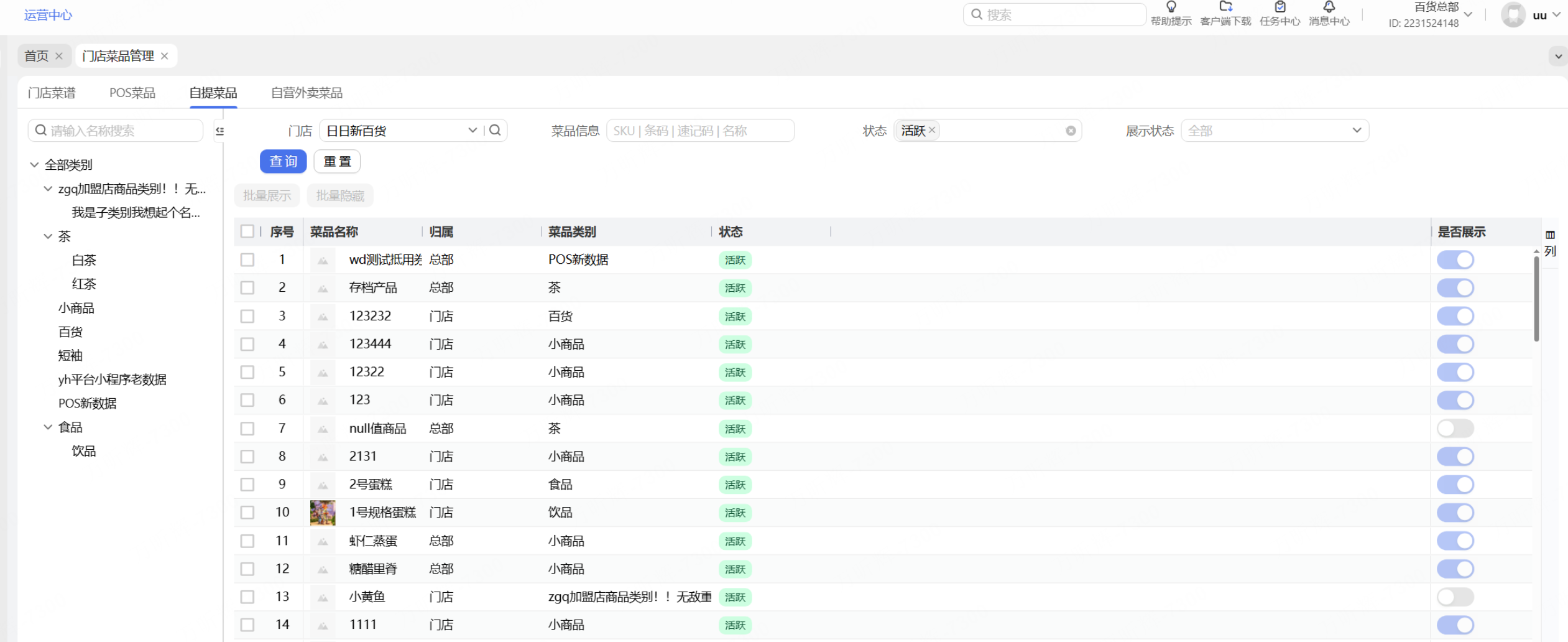
Task: Collapse the zgq加盟店商品类别 node
Action: 48,188
